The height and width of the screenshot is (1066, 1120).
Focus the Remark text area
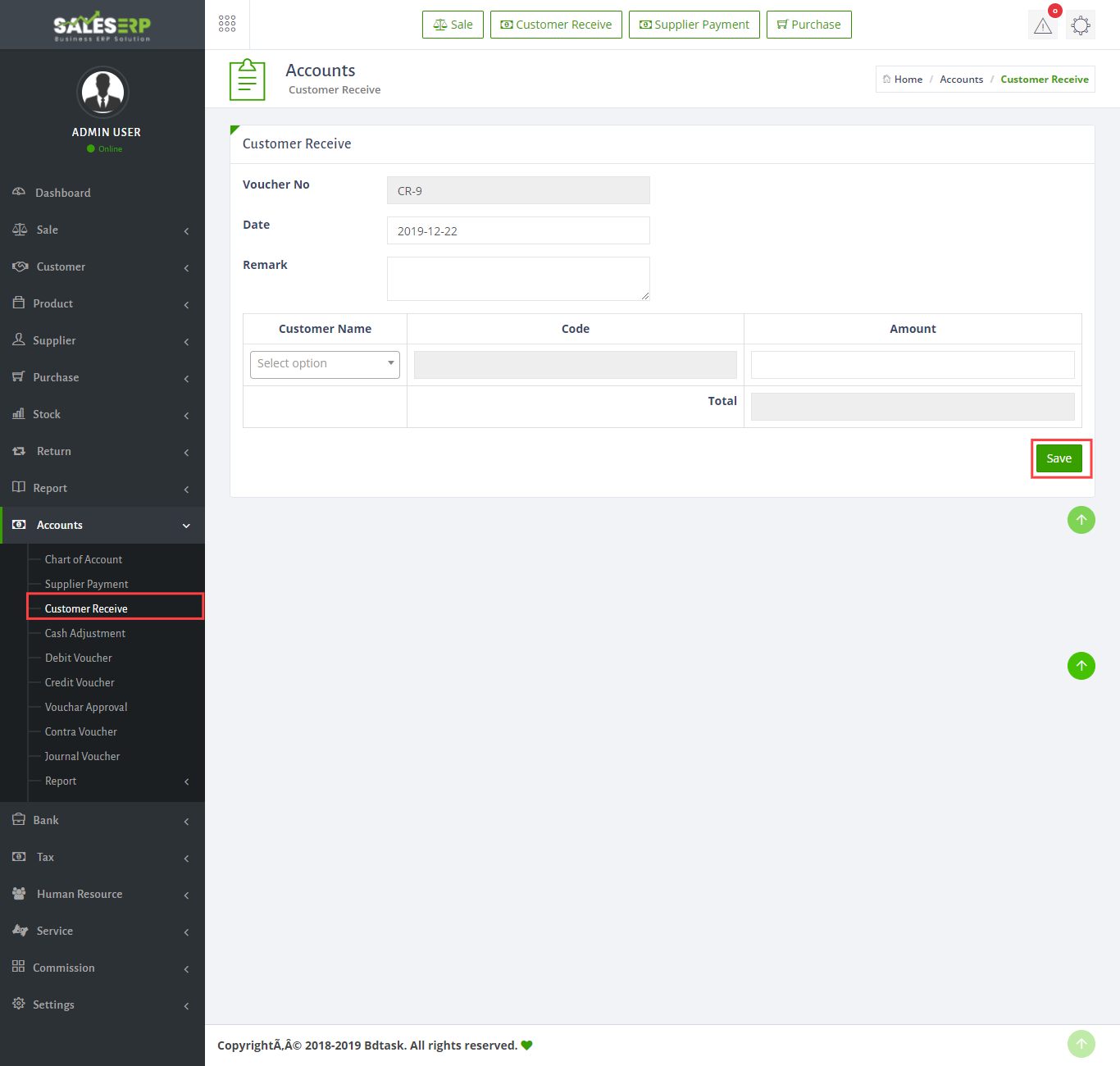click(x=518, y=279)
